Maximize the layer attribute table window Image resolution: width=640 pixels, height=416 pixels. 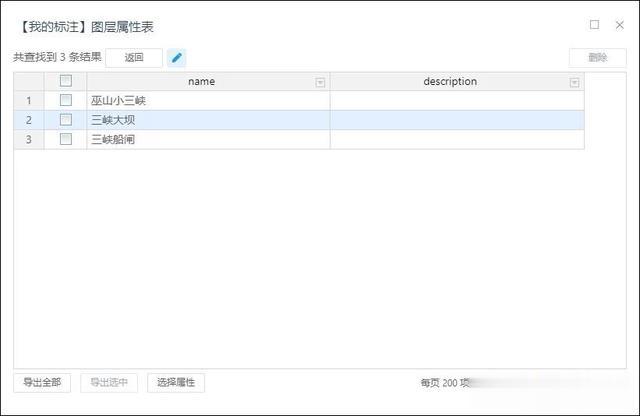594,25
